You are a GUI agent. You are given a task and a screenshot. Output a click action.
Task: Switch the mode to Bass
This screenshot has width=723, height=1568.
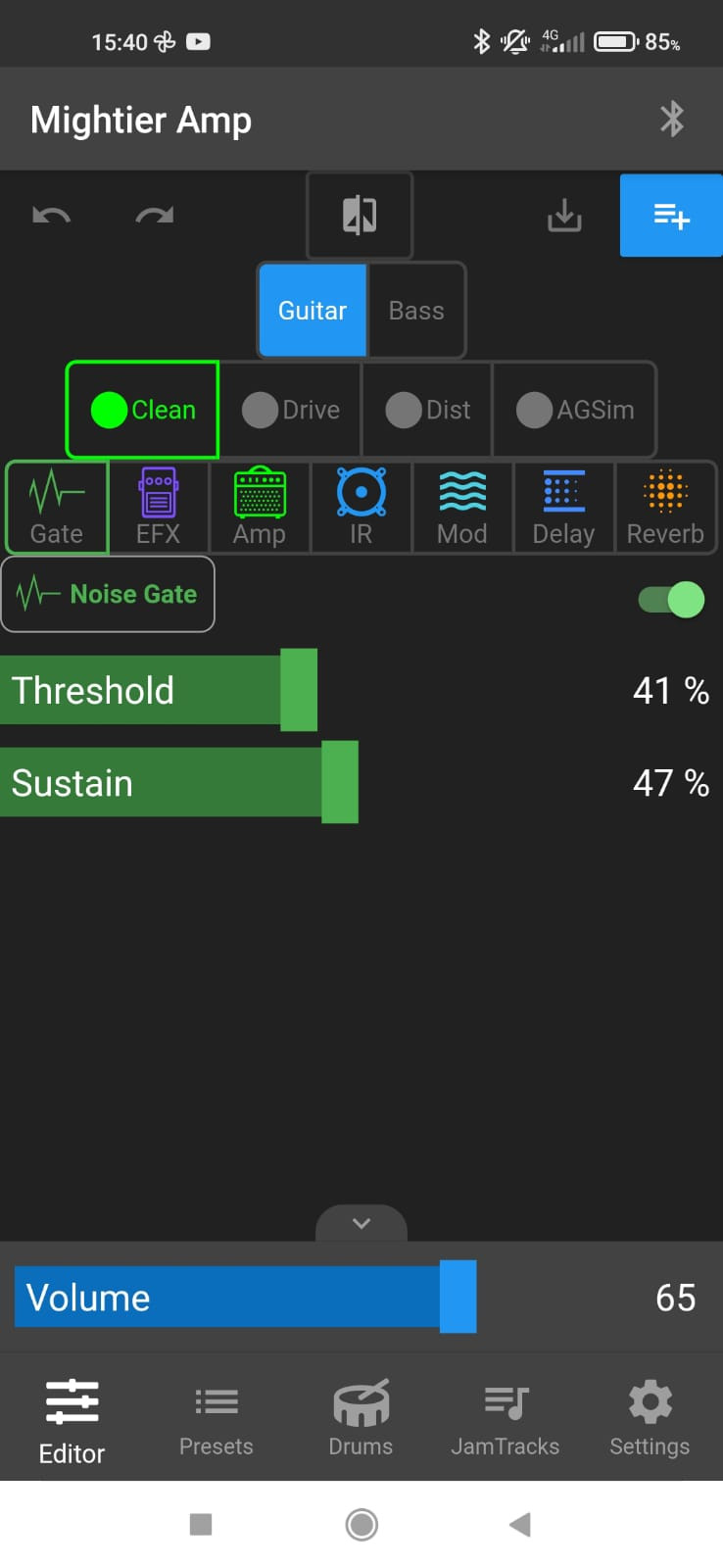(x=416, y=311)
